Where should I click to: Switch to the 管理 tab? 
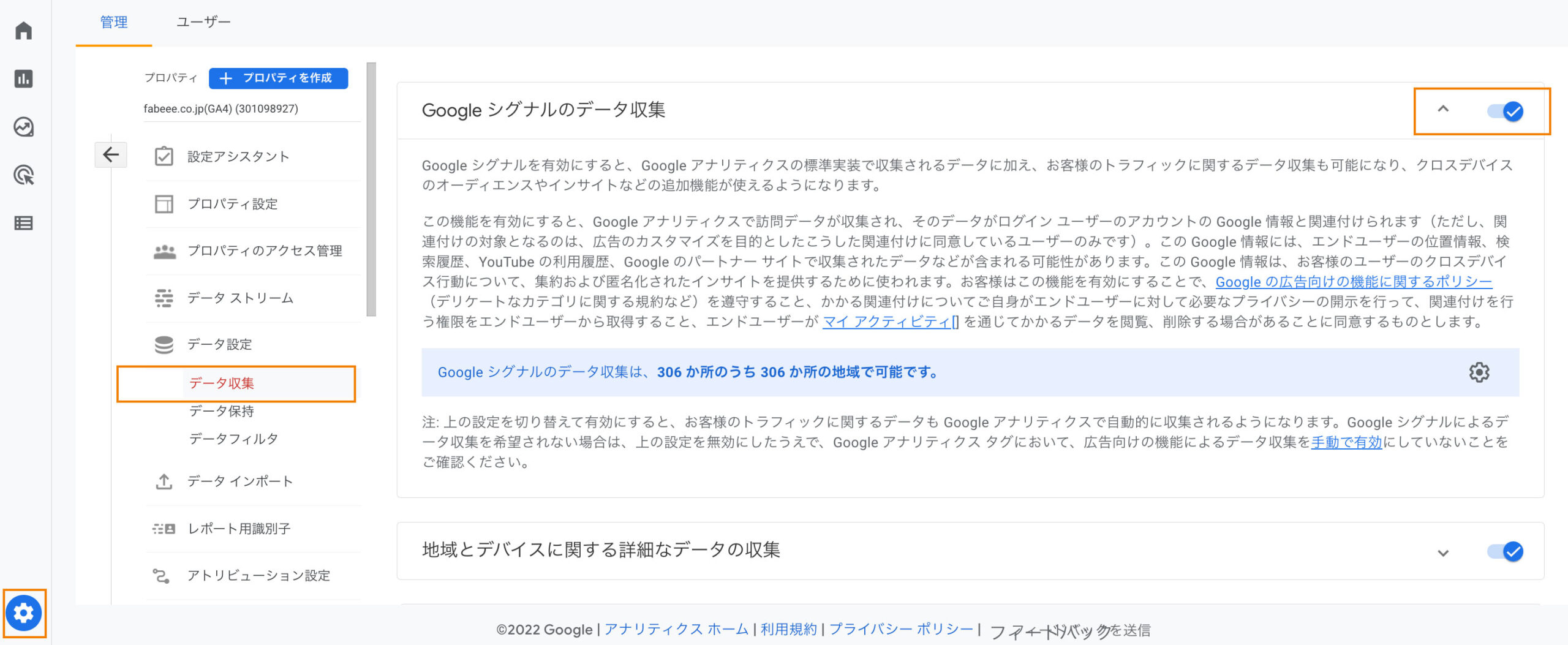coord(114,22)
